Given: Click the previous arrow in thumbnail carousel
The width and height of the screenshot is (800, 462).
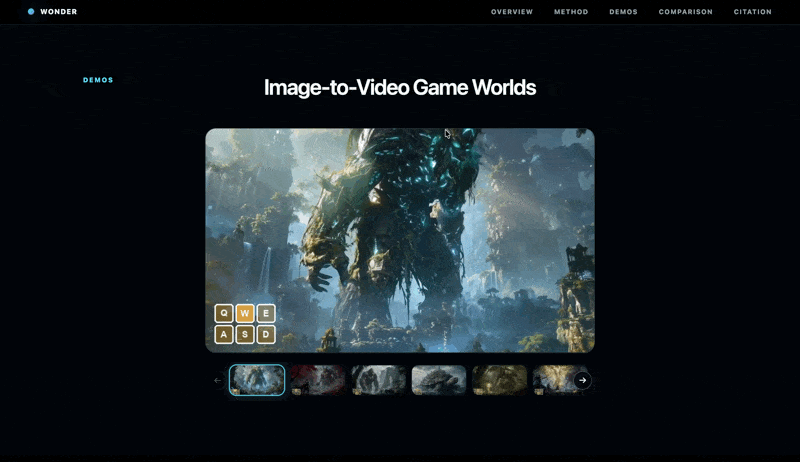Looking at the screenshot, I should click(217, 380).
